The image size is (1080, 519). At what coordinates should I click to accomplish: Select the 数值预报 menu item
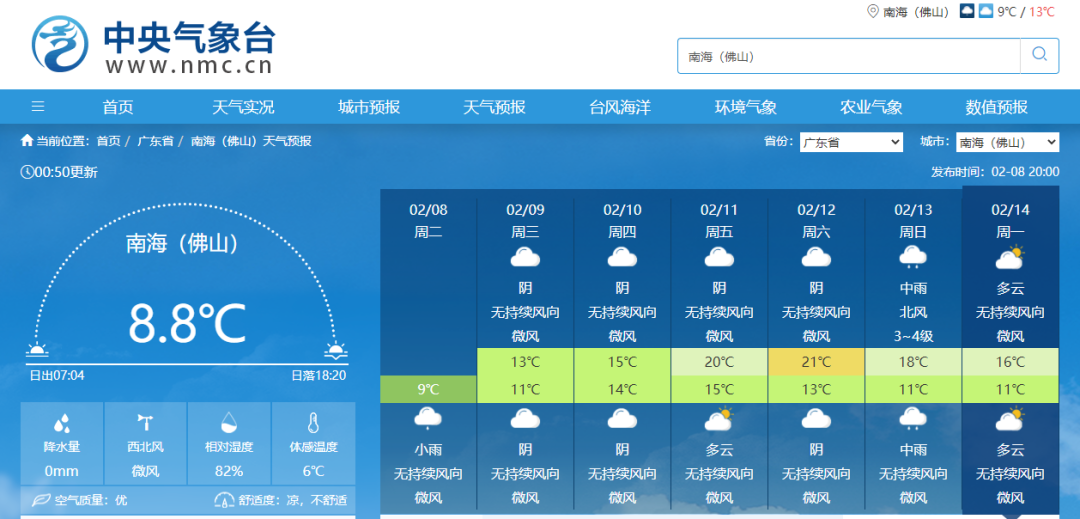996,107
